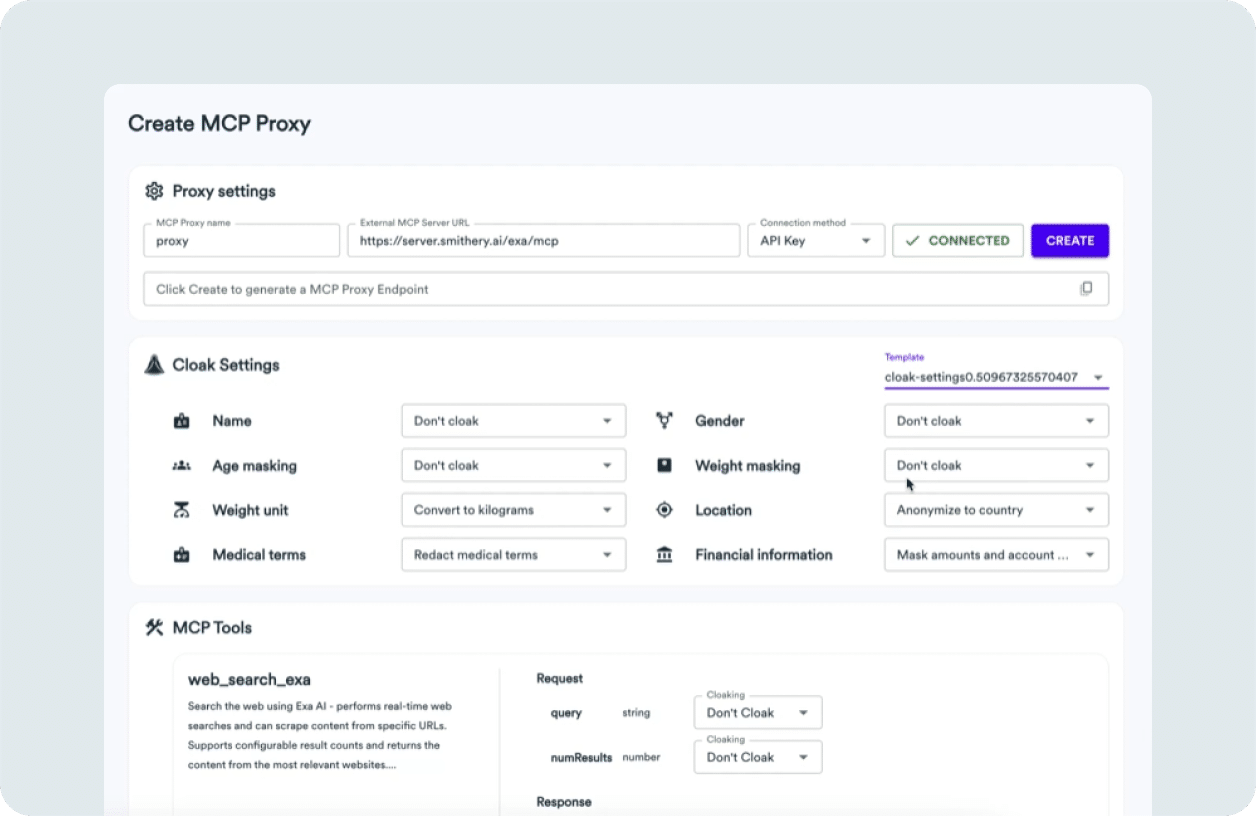Open the Financial information dropdown

pyautogui.click(x=996, y=555)
